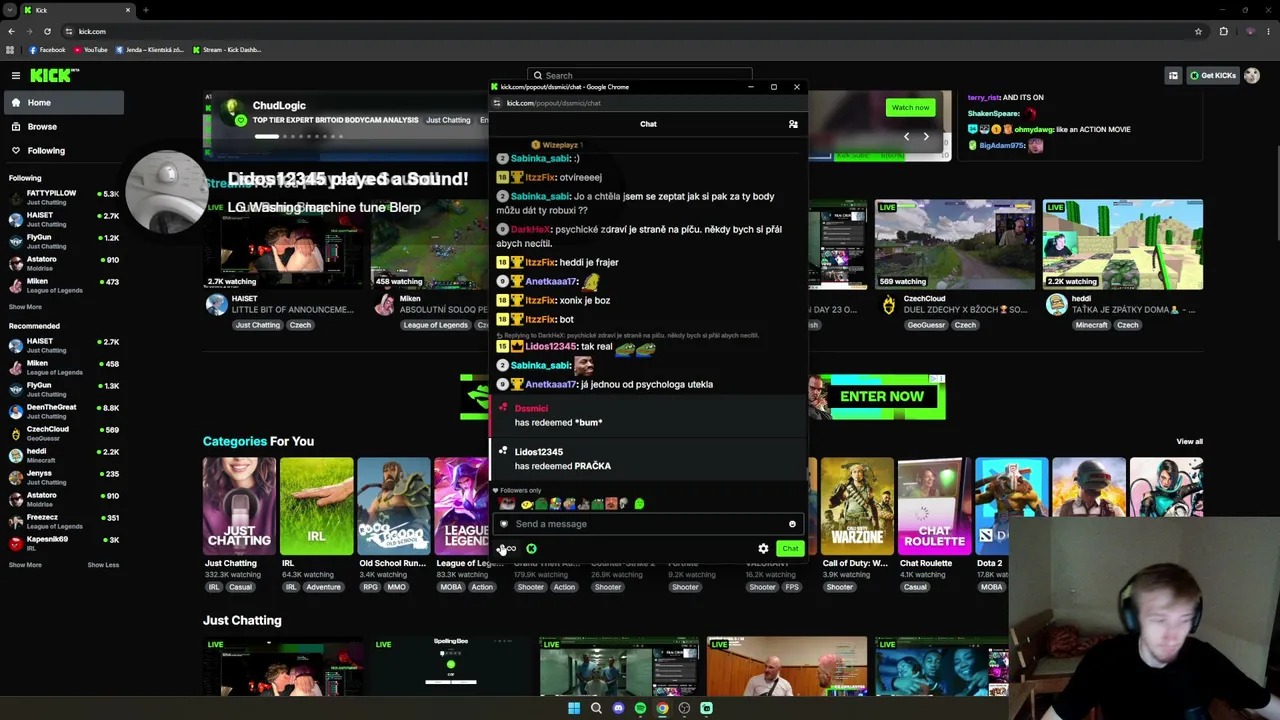
Task: Open the Old School RuneScape category card
Action: (x=393, y=506)
